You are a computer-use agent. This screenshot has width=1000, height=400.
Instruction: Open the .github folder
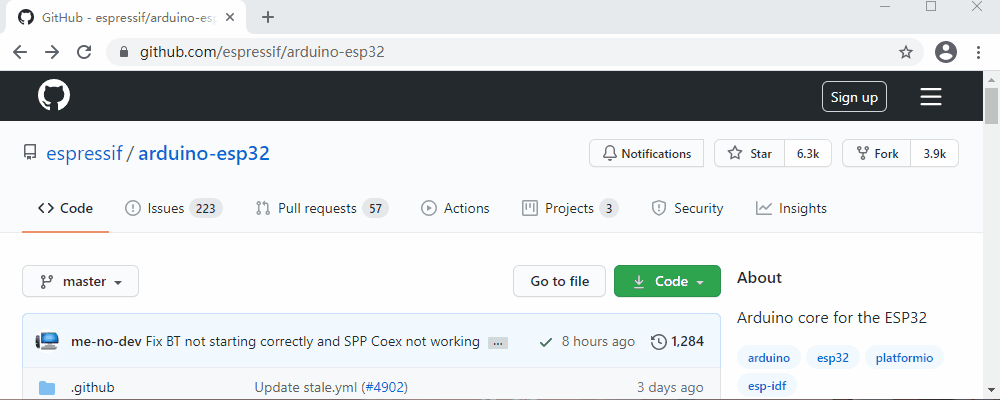click(x=92, y=387)
